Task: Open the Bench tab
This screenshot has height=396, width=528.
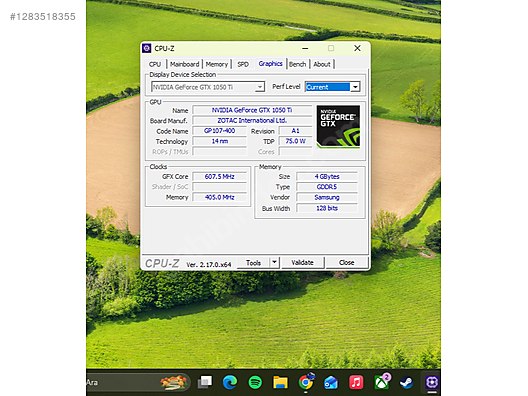Action: [x=298, y=64]
